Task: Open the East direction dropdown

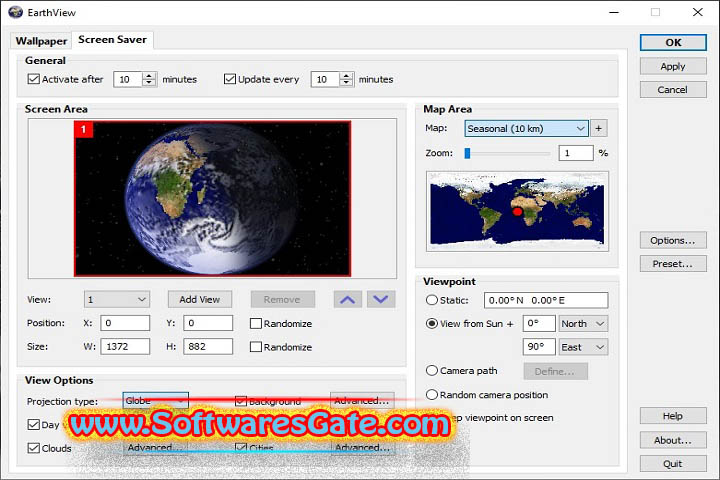Action: (583, 347)
